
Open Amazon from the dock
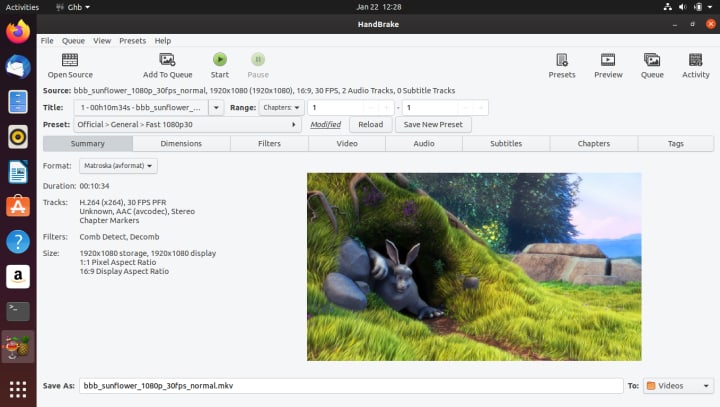pos(18,277)
